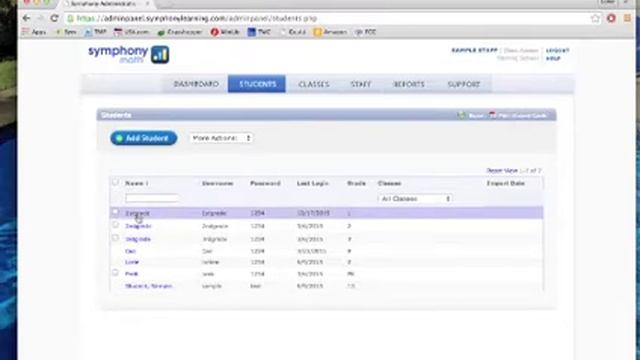The image size is (640, 360).
Task: Reload the page with refresh icon
Action: 54,18
